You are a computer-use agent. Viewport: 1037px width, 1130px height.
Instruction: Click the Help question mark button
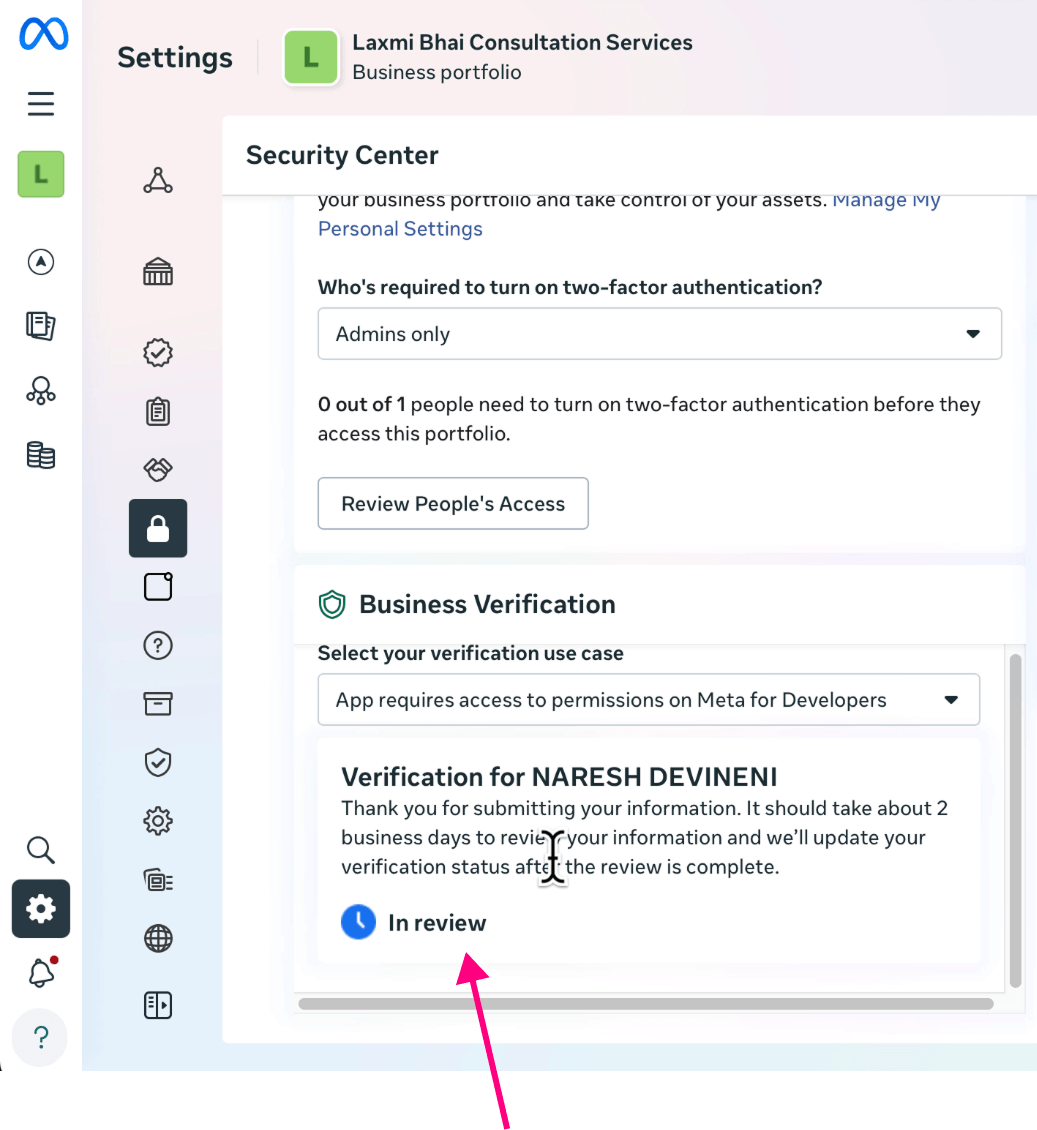coord(40,1038)
